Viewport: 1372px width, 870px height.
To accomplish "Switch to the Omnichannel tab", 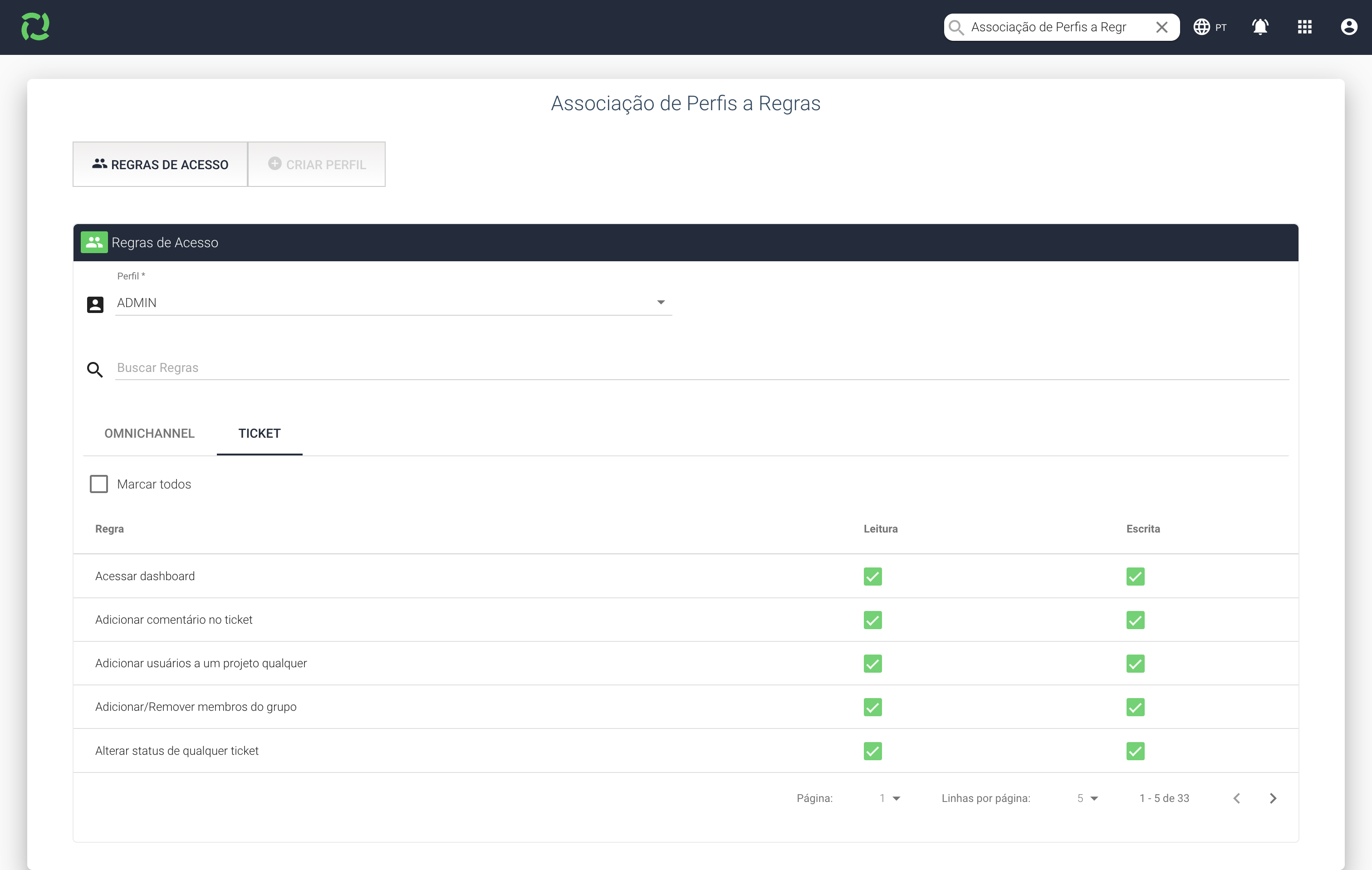I will pyautogui.click(x=149, y=433).
